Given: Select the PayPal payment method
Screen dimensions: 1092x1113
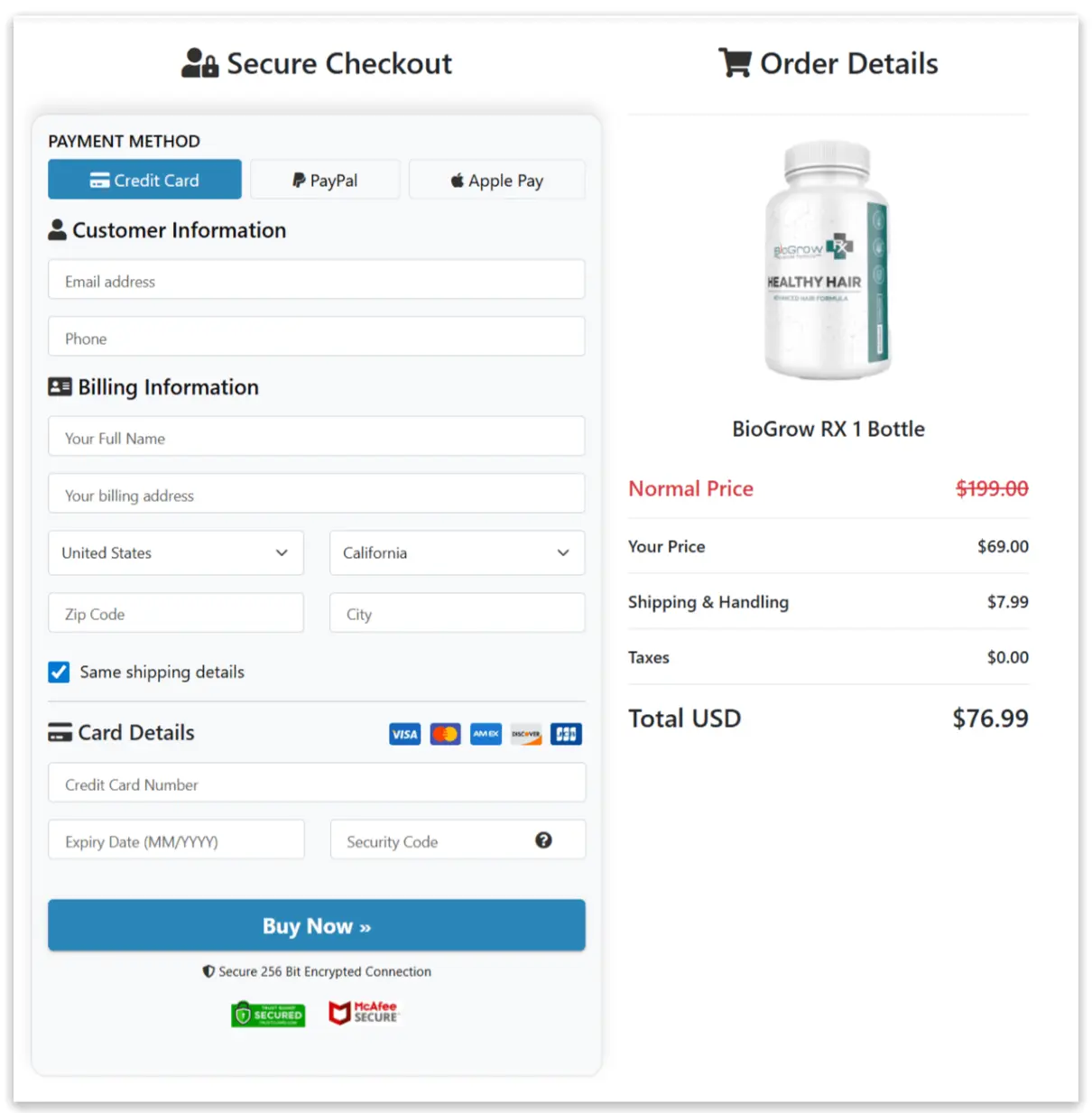Looking at the screenshot, I should (324, 180).
